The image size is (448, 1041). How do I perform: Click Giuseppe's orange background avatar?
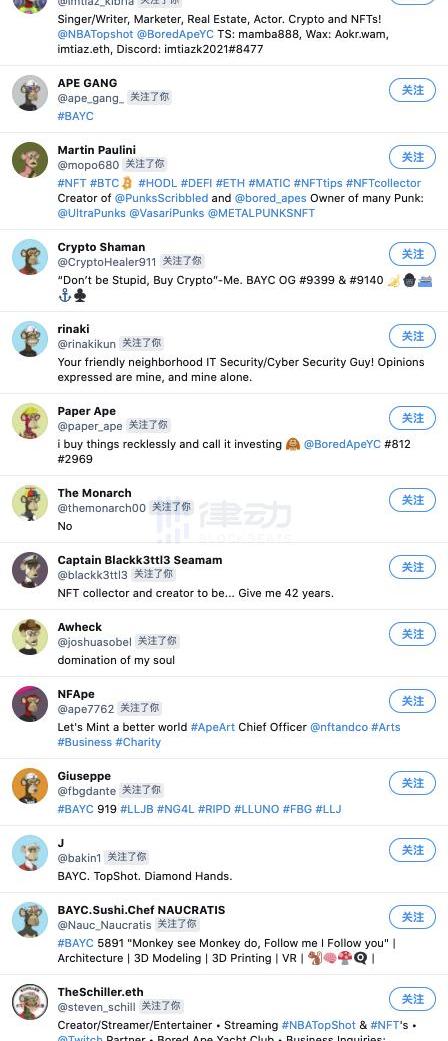[30, 786]
